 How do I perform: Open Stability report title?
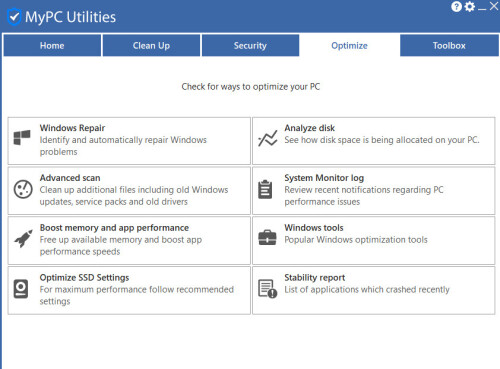[315, 277]
